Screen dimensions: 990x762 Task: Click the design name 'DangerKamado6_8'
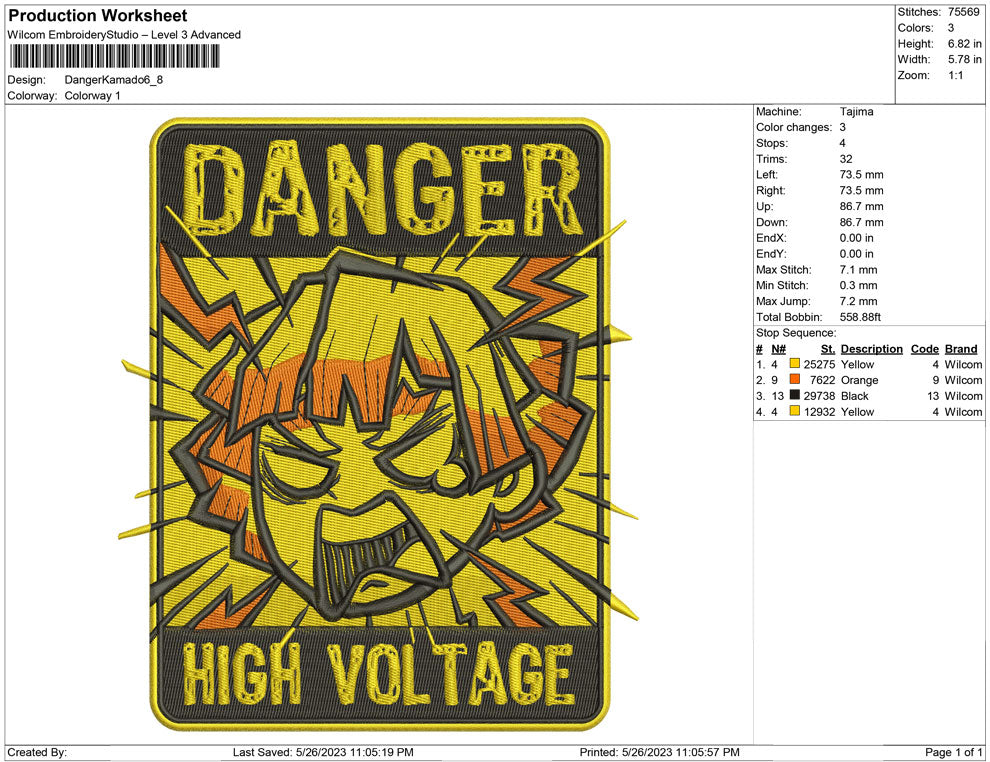(x=114, y=80)
